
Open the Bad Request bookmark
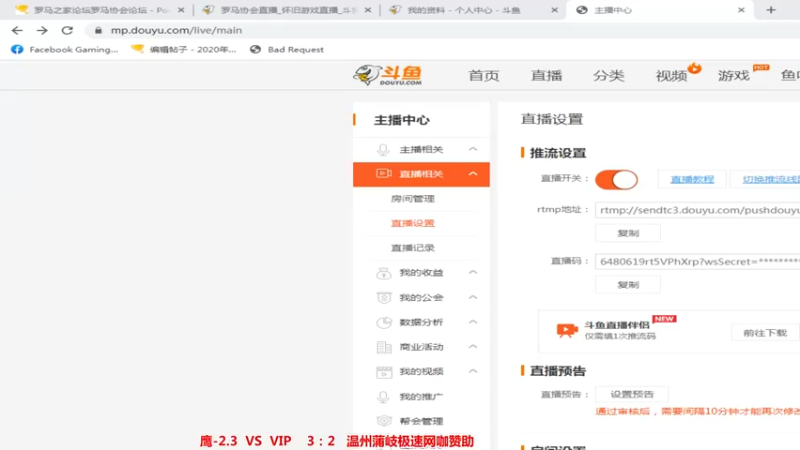(x=287, y=49)
